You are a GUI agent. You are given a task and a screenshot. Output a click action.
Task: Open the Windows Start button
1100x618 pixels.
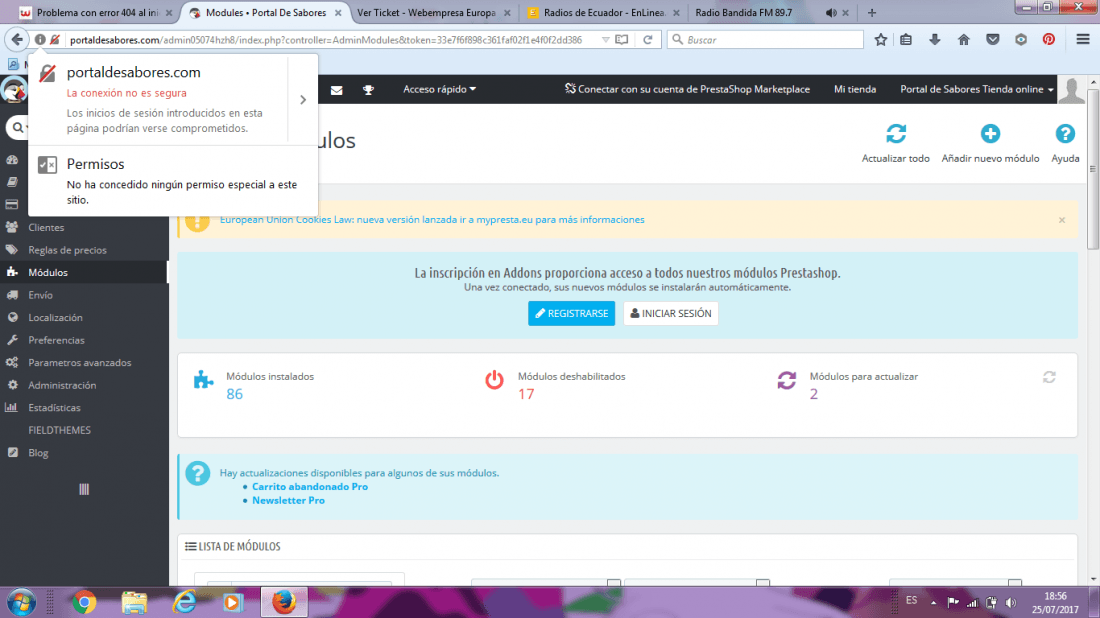[x=21, y=603]
